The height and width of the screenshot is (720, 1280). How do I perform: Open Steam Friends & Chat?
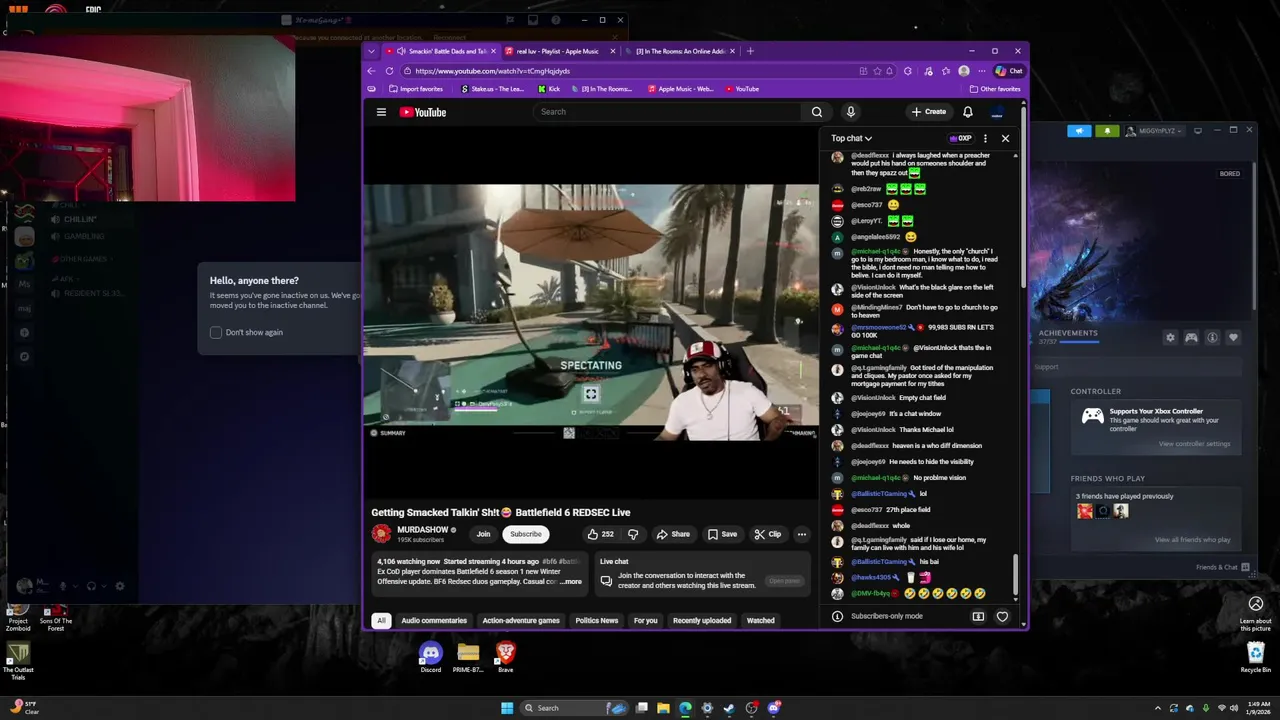coord(1222,567)
